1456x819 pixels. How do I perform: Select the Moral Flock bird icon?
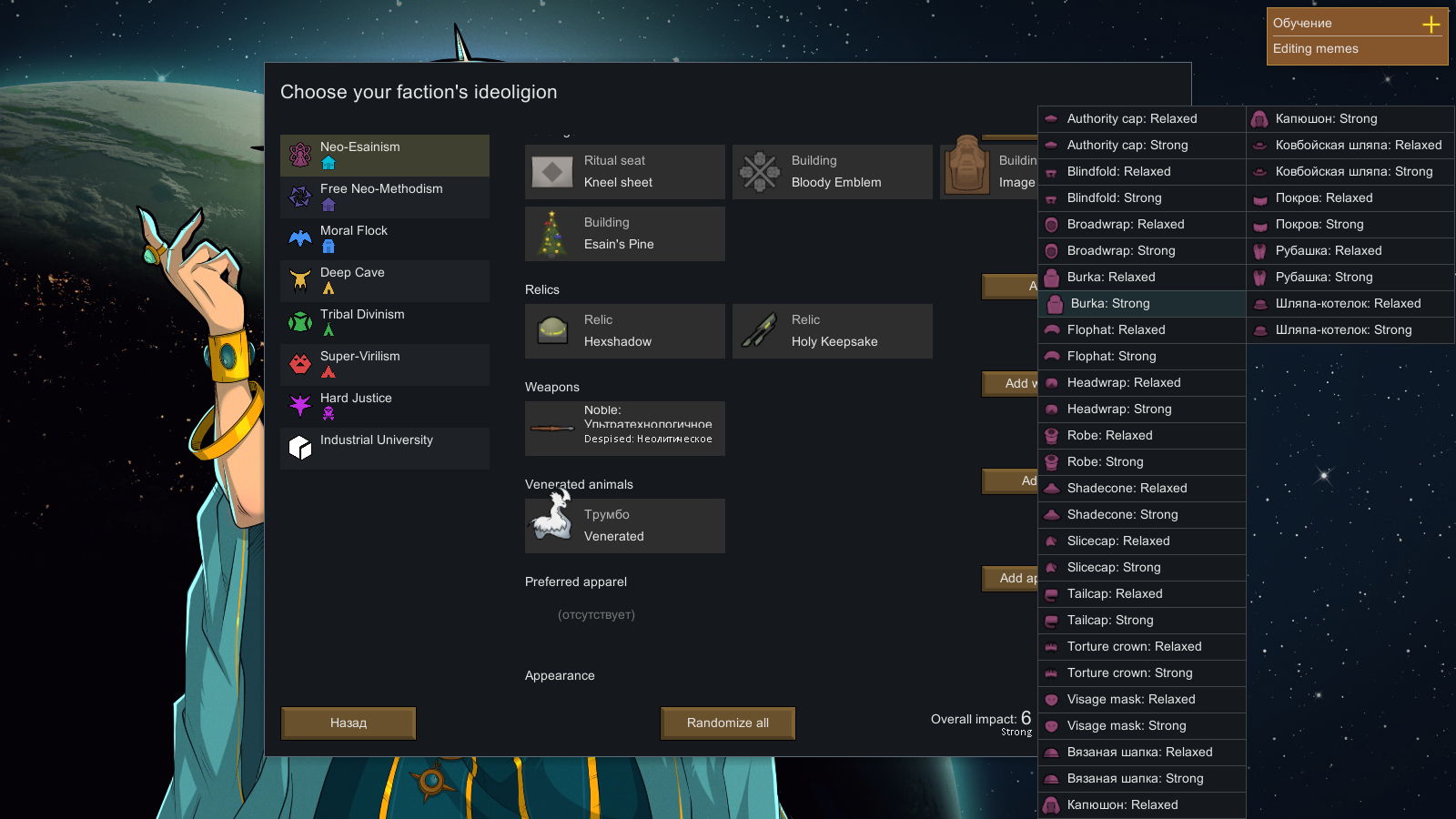point(300,238)
